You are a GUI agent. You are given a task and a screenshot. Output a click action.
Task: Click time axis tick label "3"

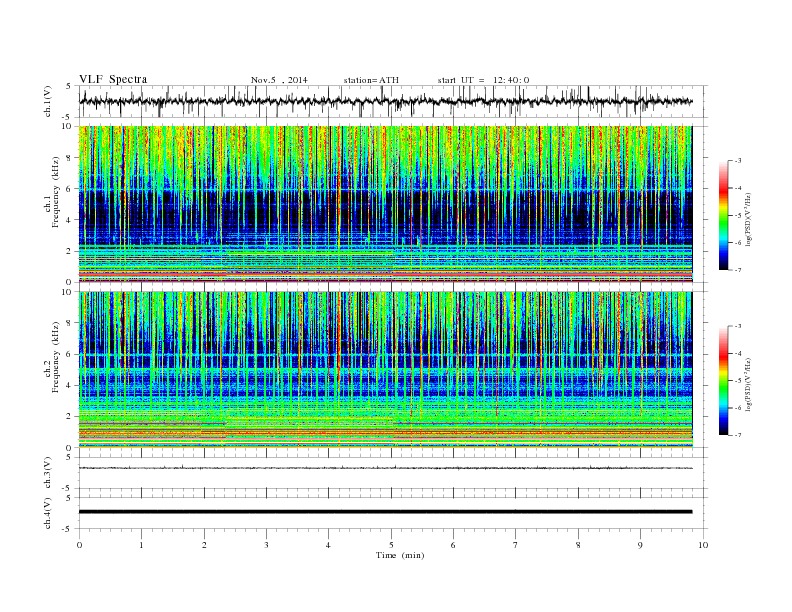coord(266,545)
